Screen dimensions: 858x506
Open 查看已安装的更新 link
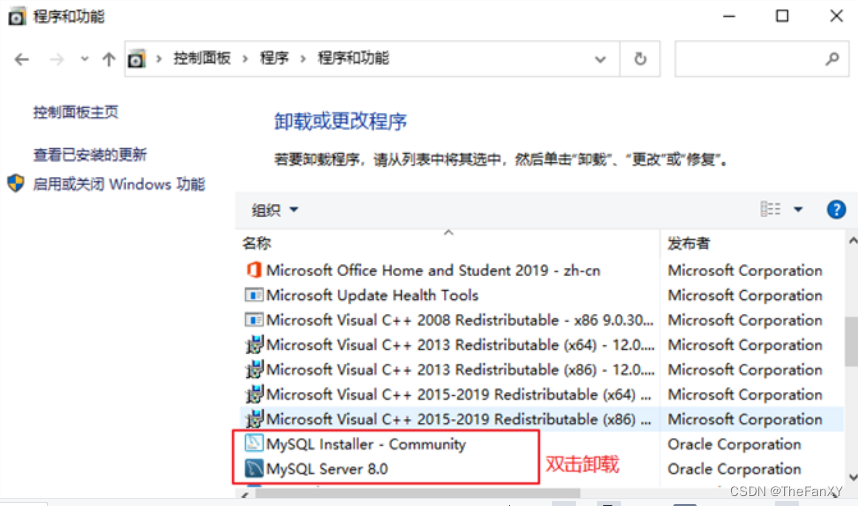(x=90, y=155)
